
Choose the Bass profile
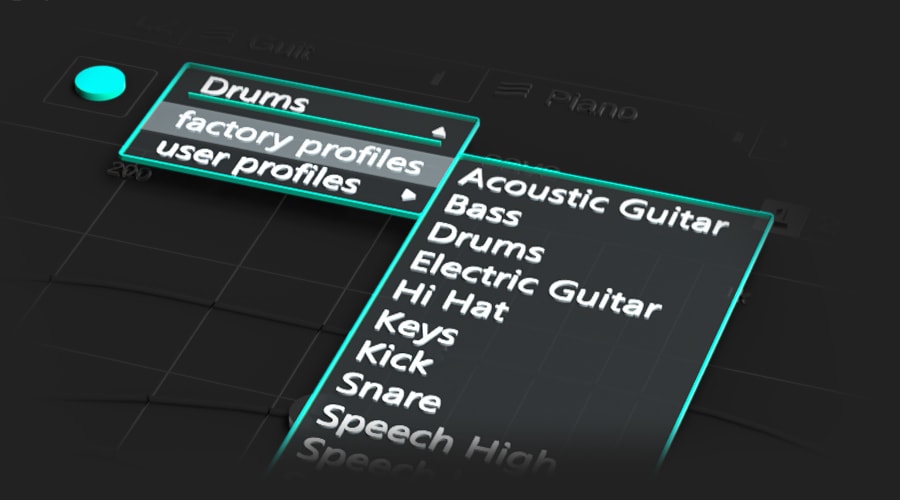coord(482,209)
